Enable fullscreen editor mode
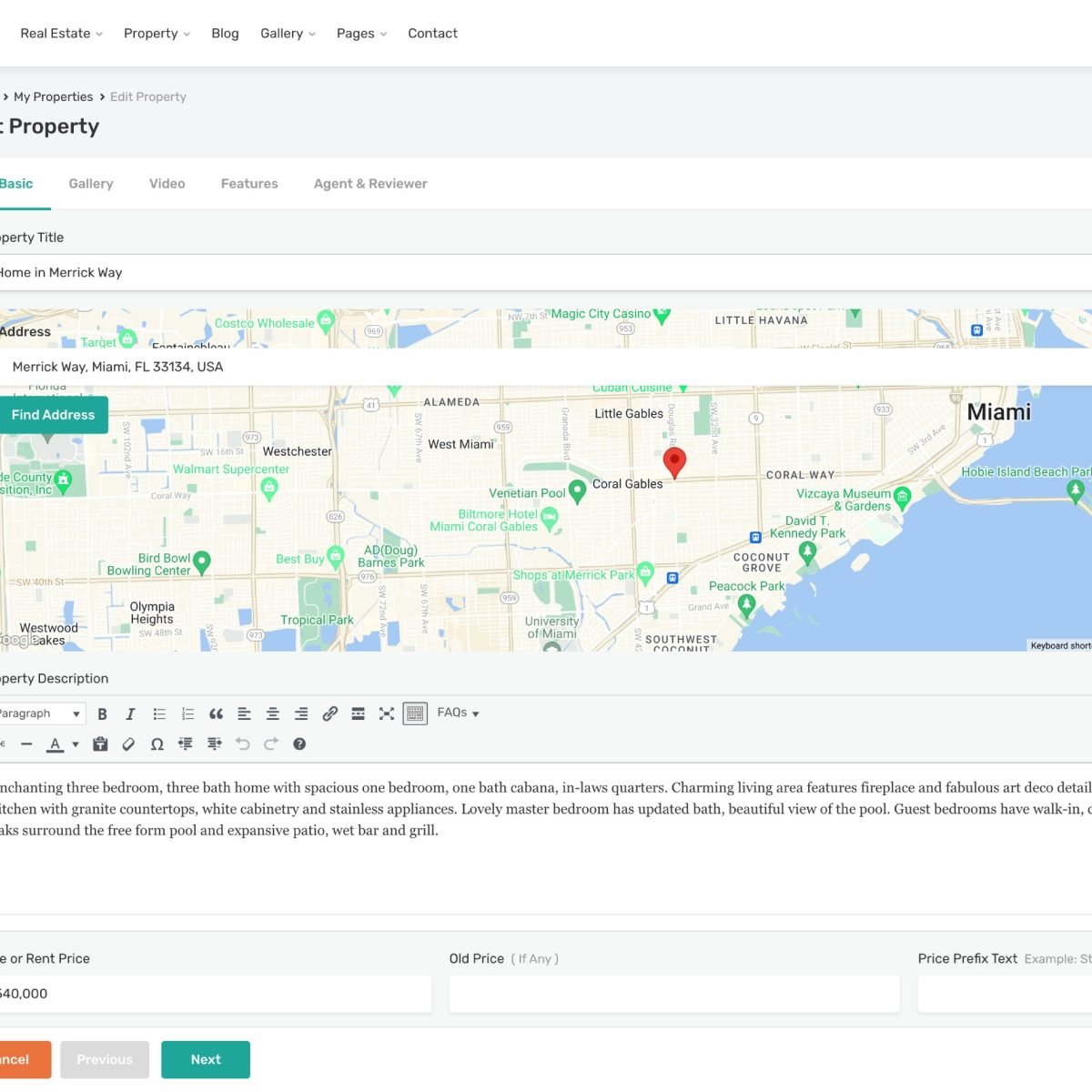The width and height of the screenshot is (1092, 1092). pos(387,714)
